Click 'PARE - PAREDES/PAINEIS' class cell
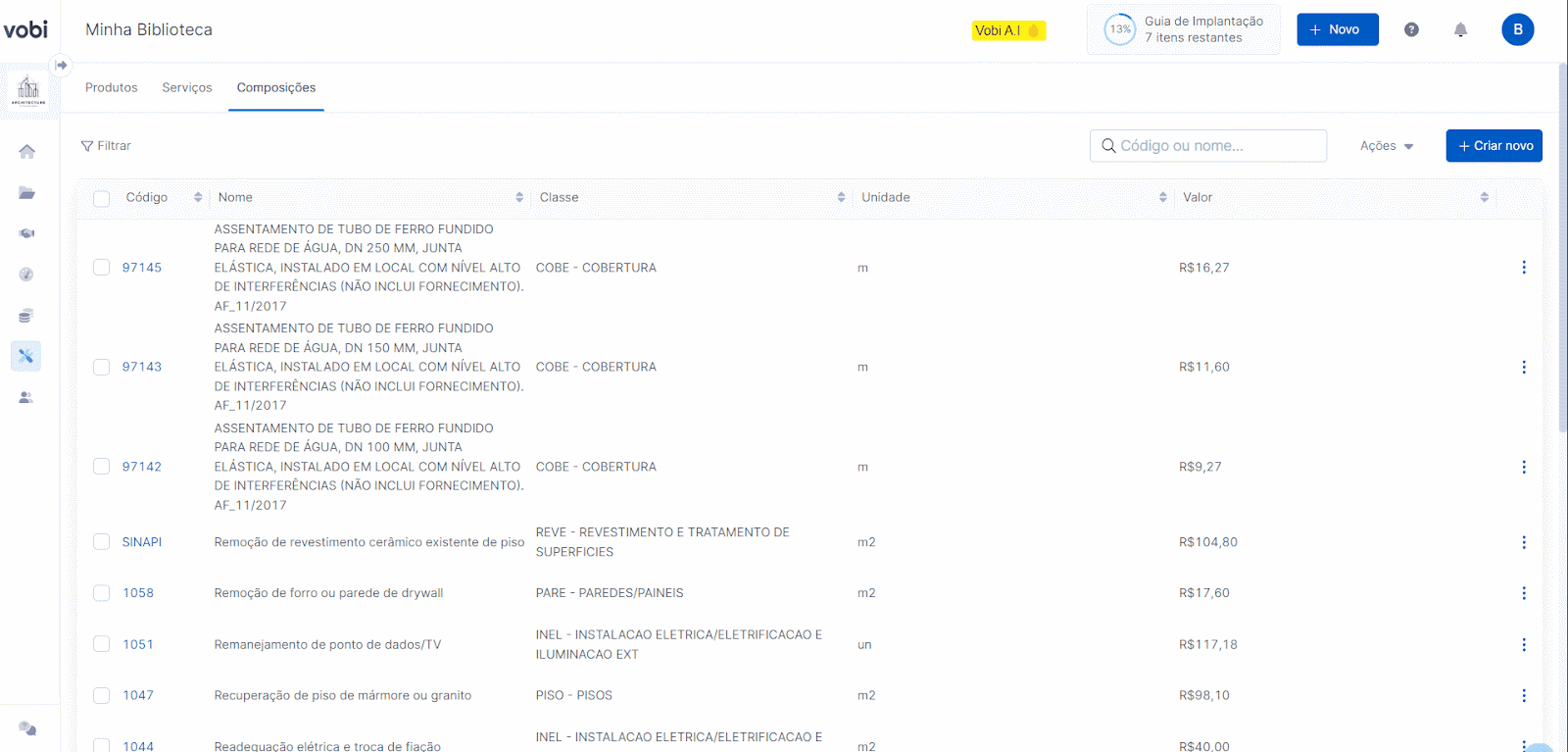 610,593
